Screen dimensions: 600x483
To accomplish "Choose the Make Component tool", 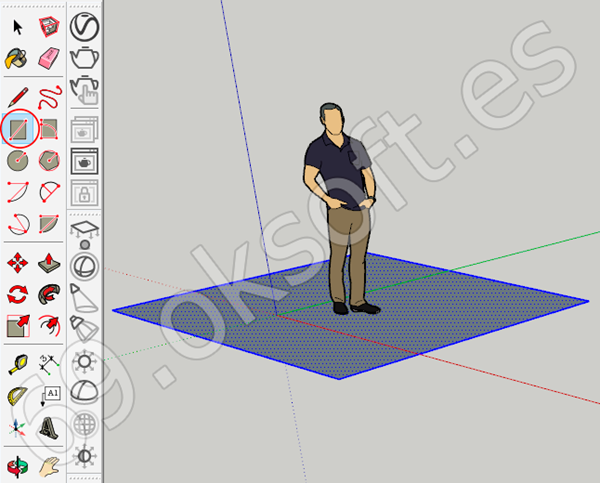I will pos(49,27).
